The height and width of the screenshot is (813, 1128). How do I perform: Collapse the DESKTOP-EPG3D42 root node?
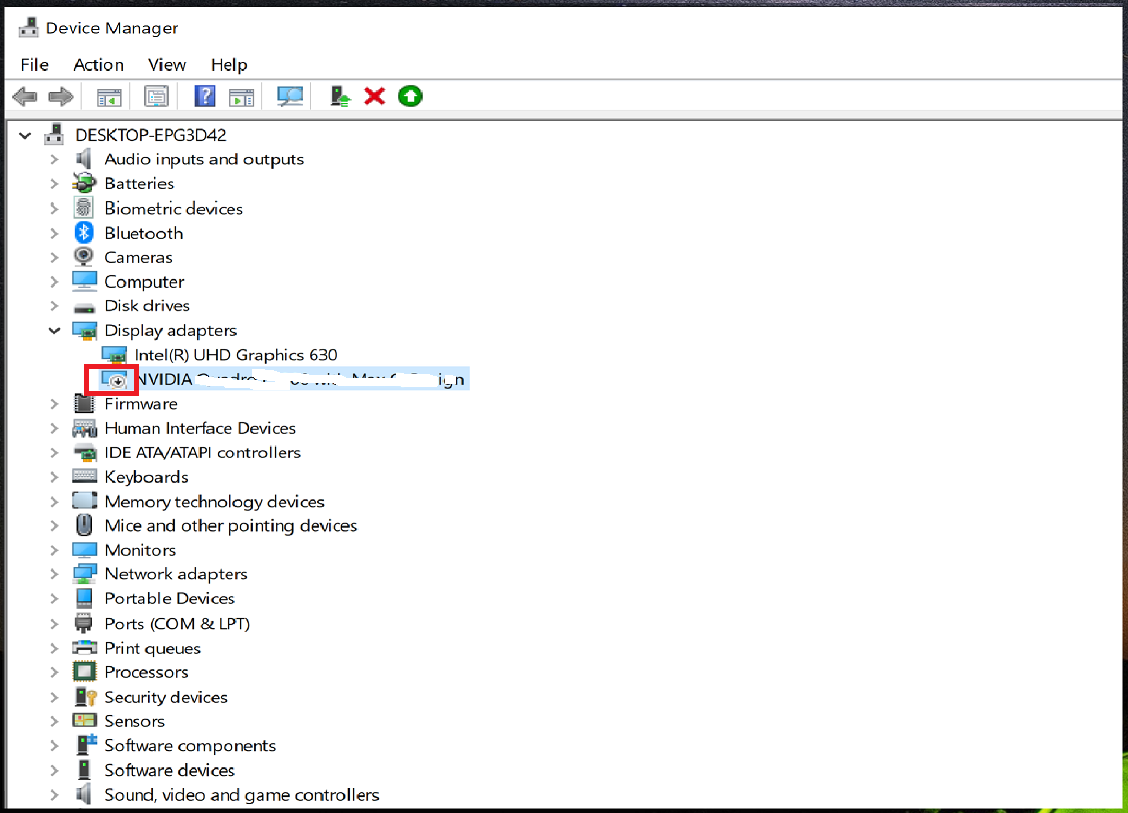tap(25, 135)
